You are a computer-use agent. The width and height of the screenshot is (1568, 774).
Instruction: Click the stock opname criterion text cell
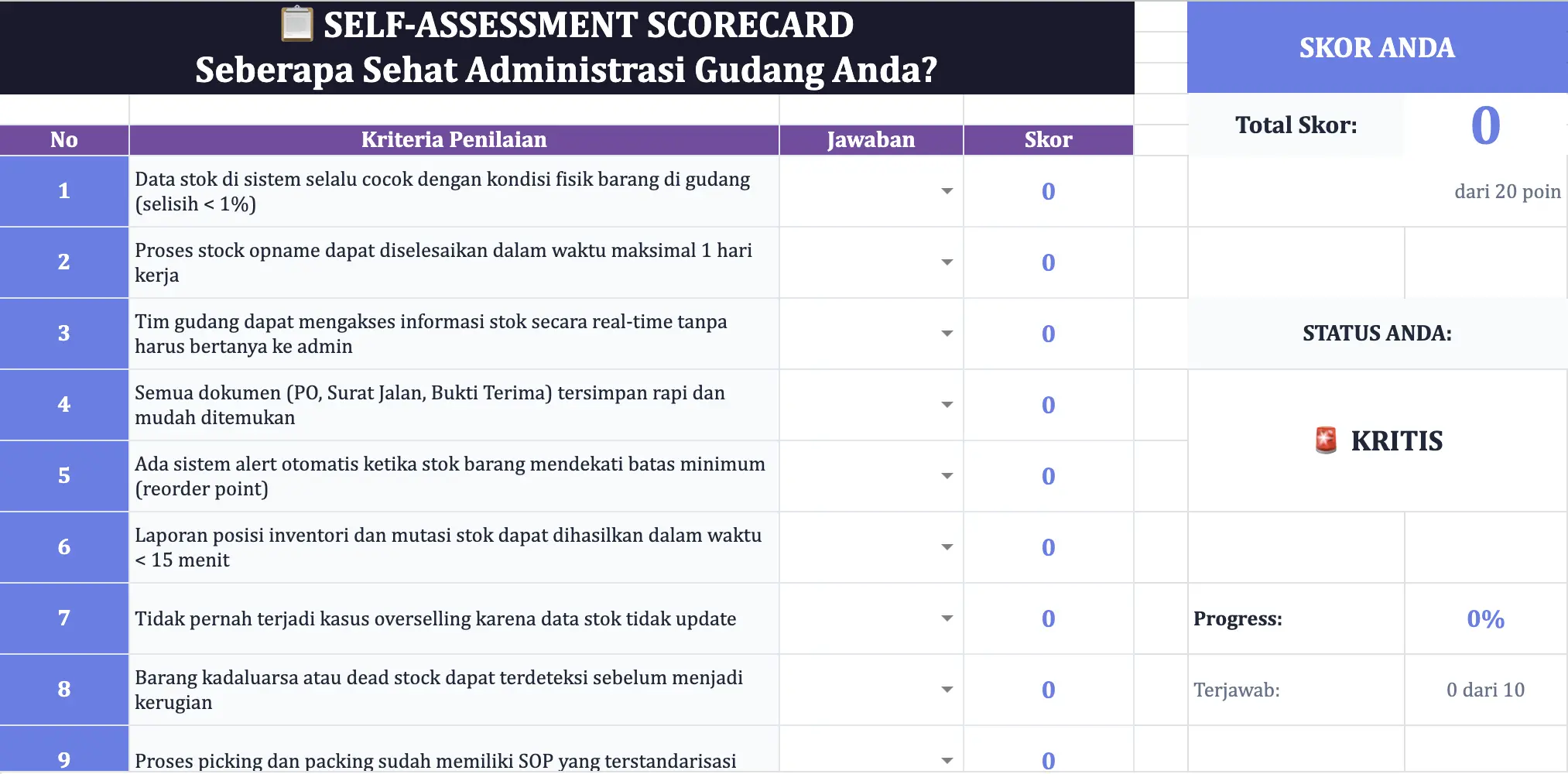tap(454, 262)
